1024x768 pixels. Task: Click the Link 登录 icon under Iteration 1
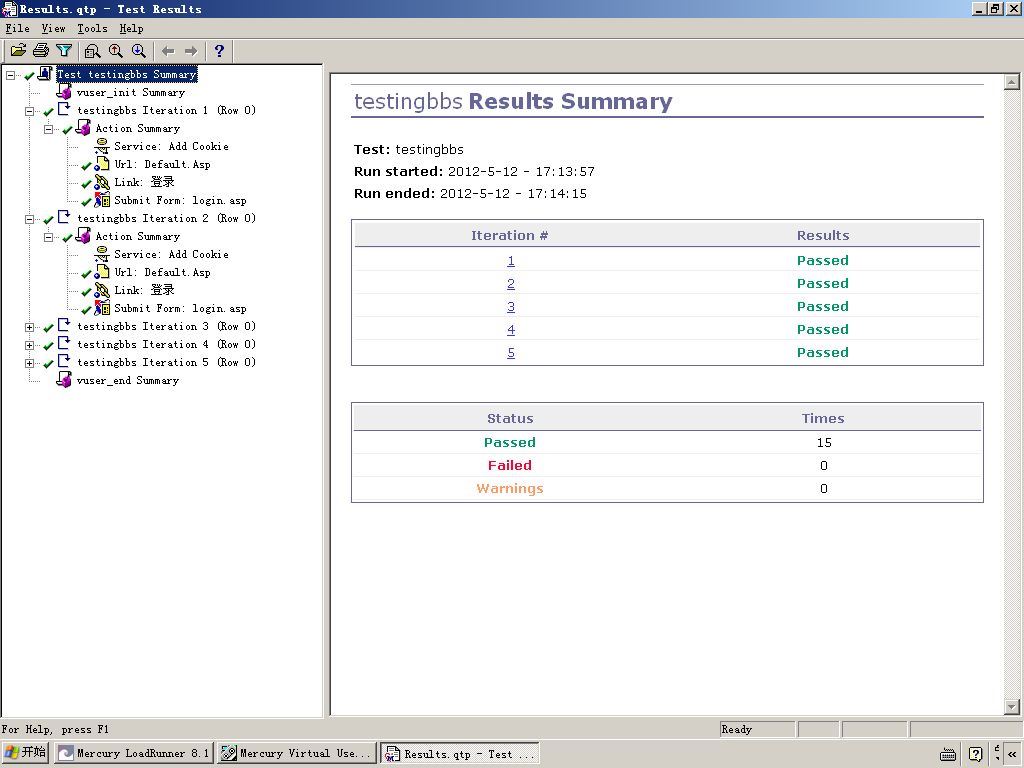[102, 182]
